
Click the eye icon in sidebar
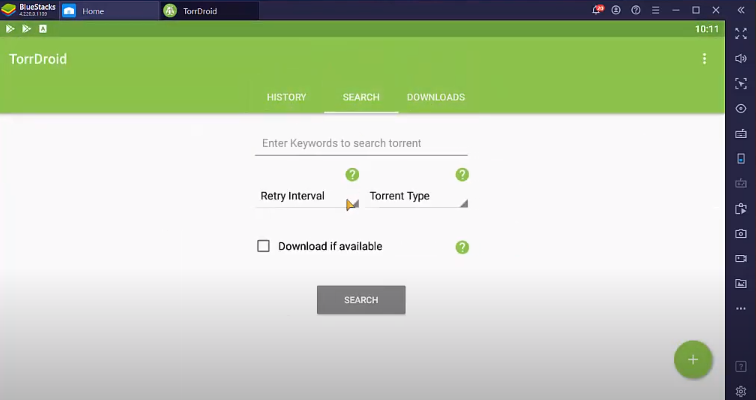pyautogui.click(x=741, y=108)
